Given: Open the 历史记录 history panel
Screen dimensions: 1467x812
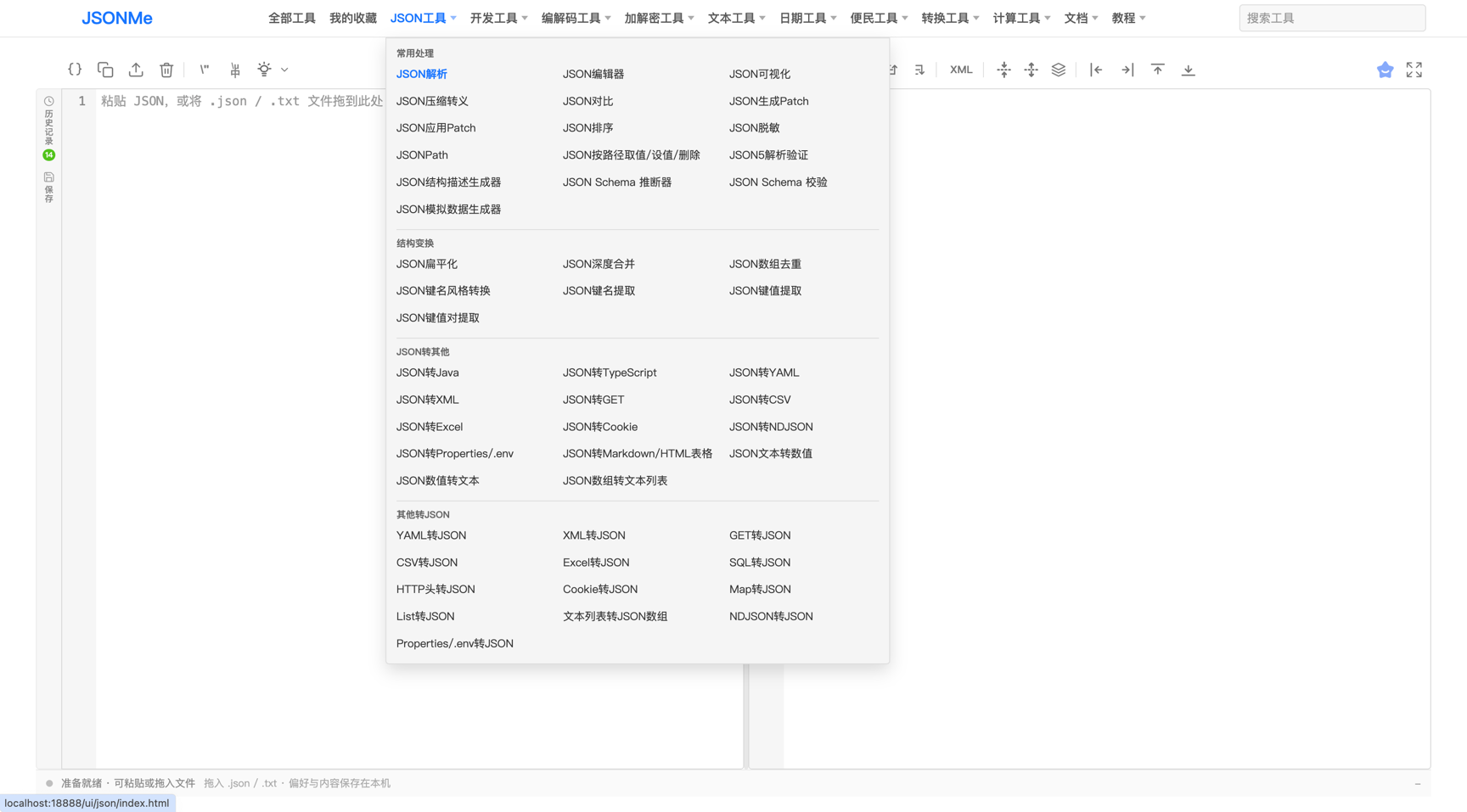Looking at the screenshot, I should 49,121.
